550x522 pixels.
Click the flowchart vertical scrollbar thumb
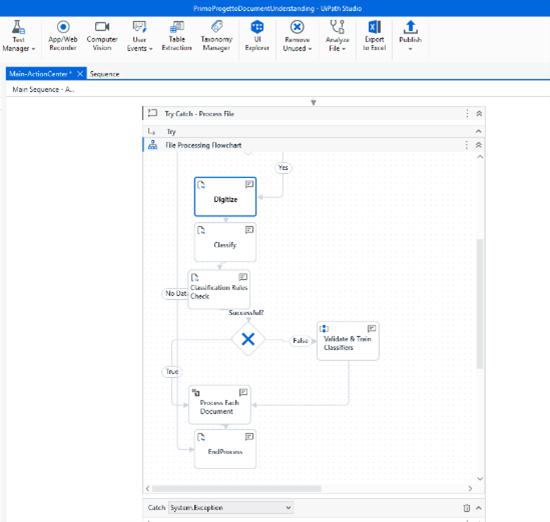click(x=480, y=304)
